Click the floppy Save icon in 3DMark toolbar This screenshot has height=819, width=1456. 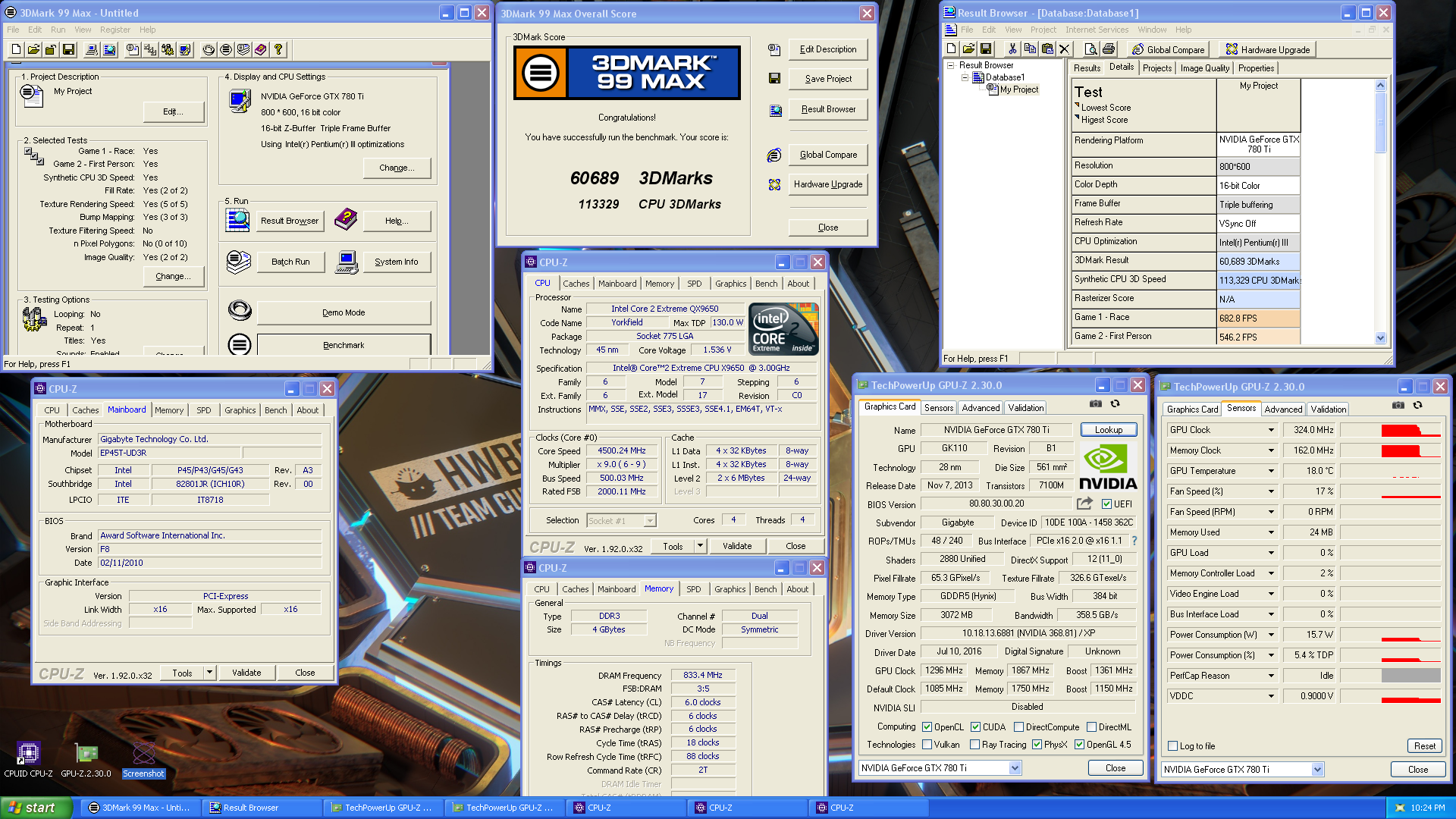coord(68,50)
